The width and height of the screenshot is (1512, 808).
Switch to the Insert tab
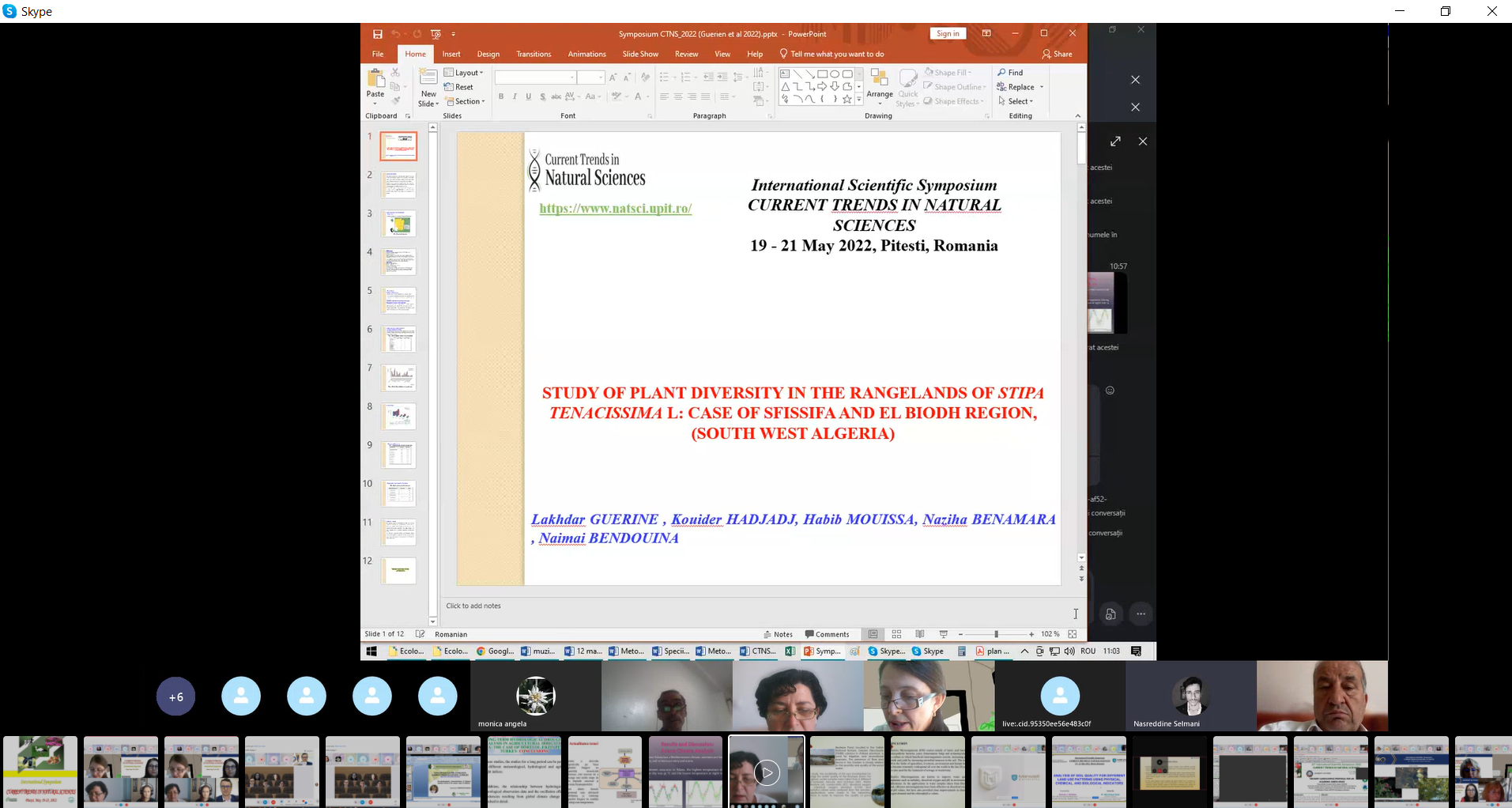(x=451, y=55)
